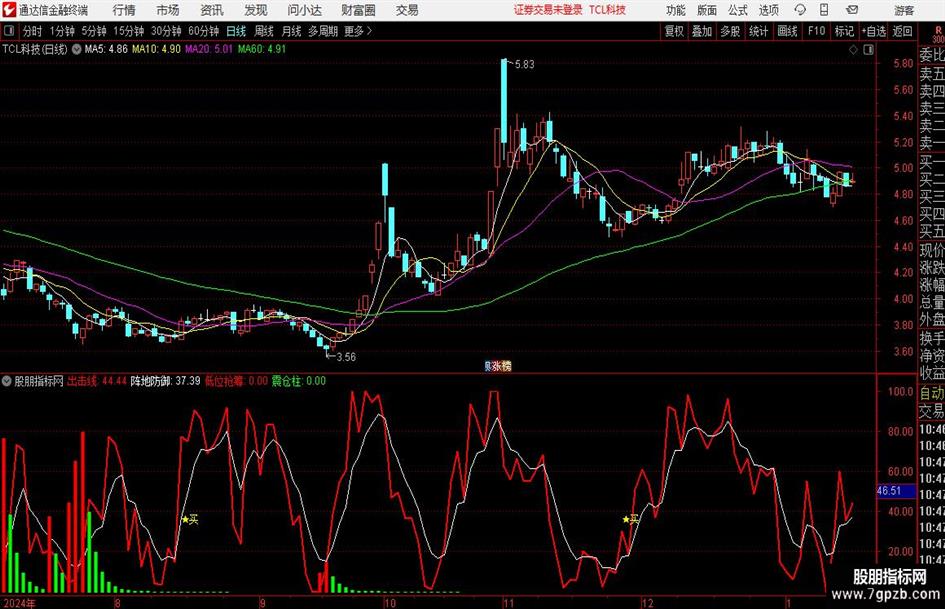Open the envelope messages icon
The height and width of the screenshot is (609, 945).
click(852, 10)
